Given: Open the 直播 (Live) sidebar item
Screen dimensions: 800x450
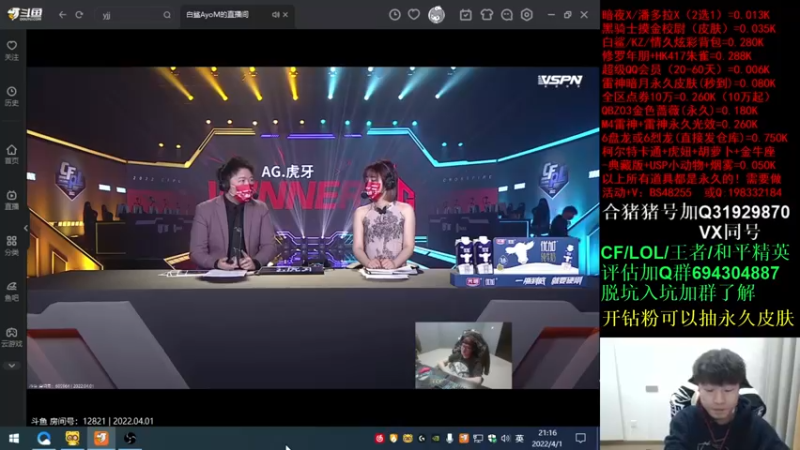Looking at the screenshot, I should [12, 200].
